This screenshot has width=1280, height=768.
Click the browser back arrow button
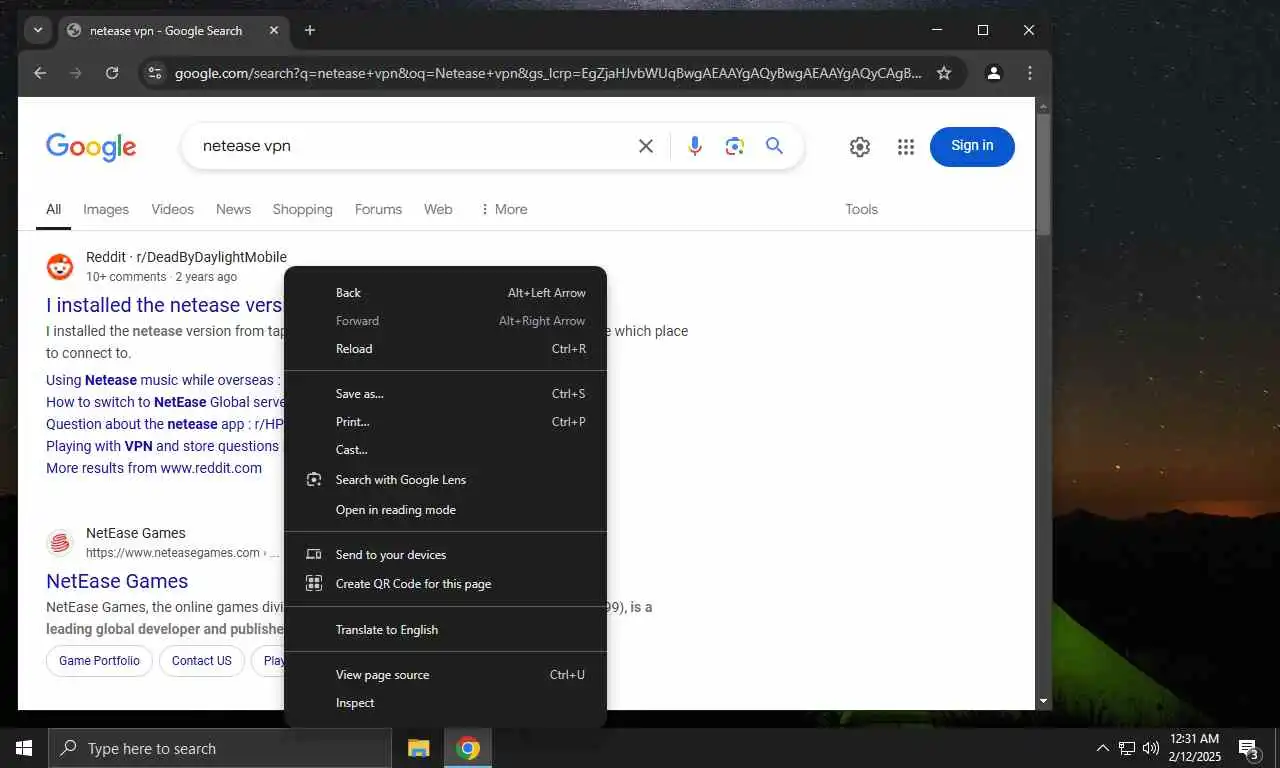(40, 73)
